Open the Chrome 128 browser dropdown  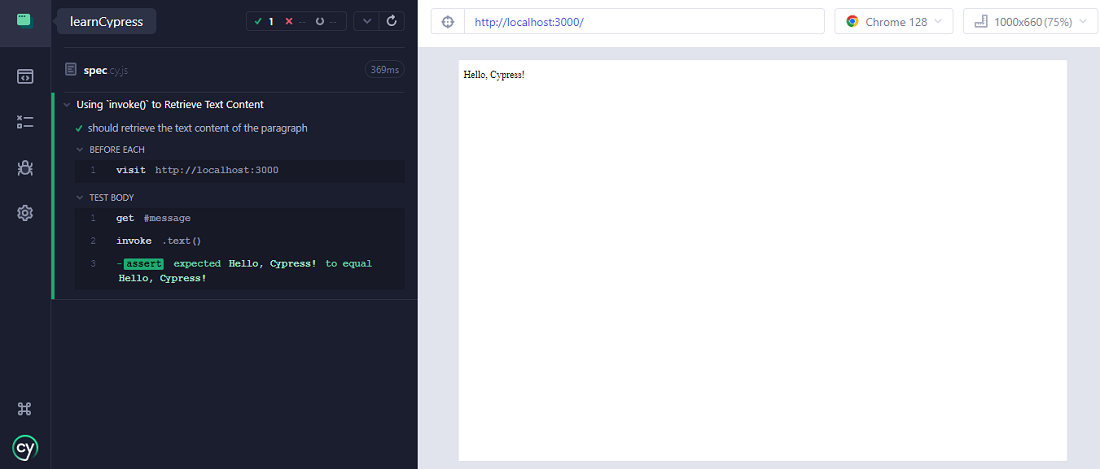[894, 22]
